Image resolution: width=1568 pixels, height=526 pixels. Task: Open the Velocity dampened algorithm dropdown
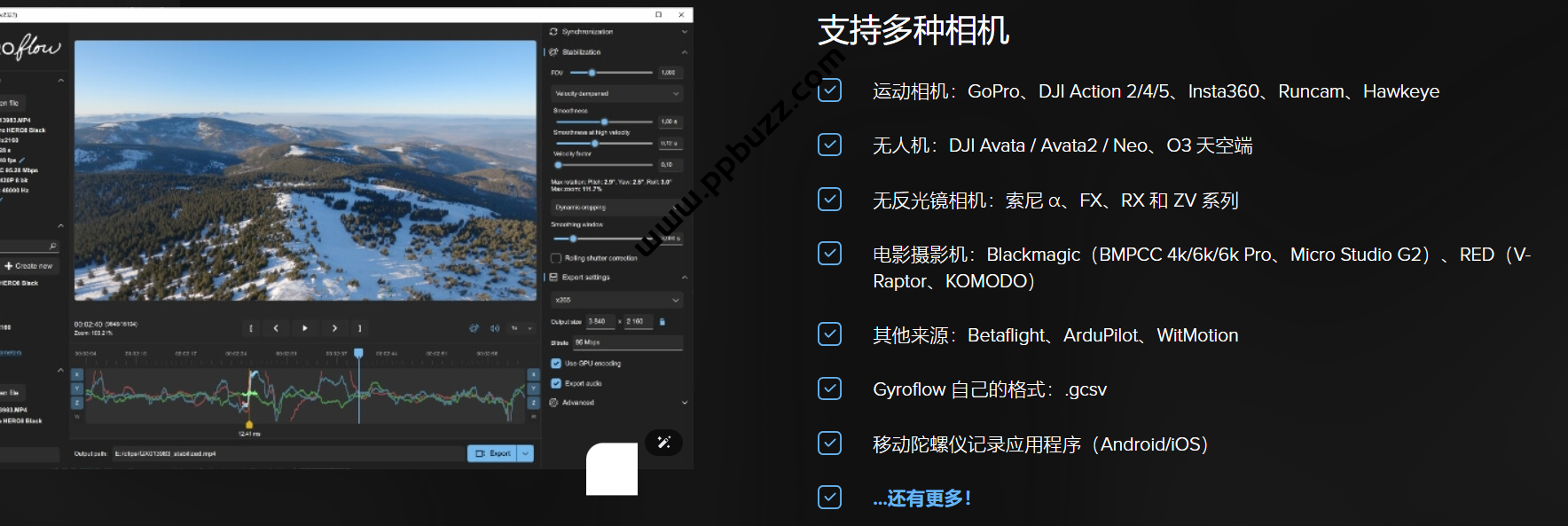616,93
